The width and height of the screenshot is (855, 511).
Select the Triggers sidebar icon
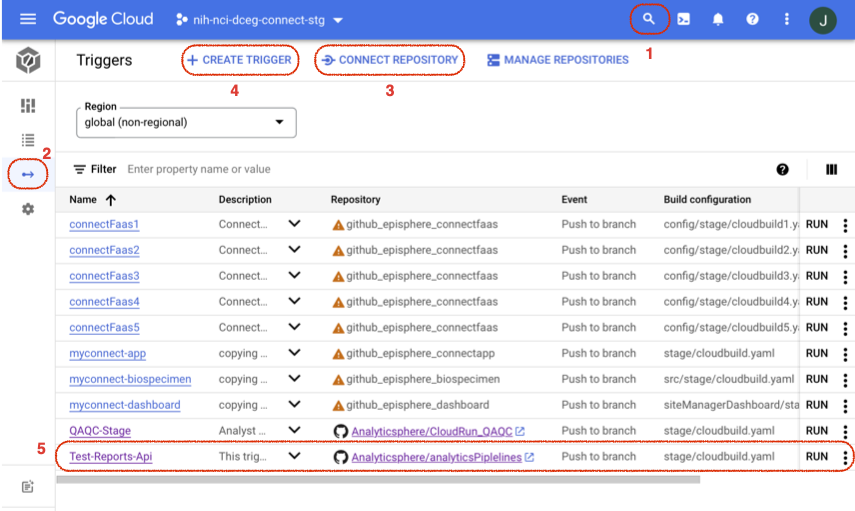[28, 175]
